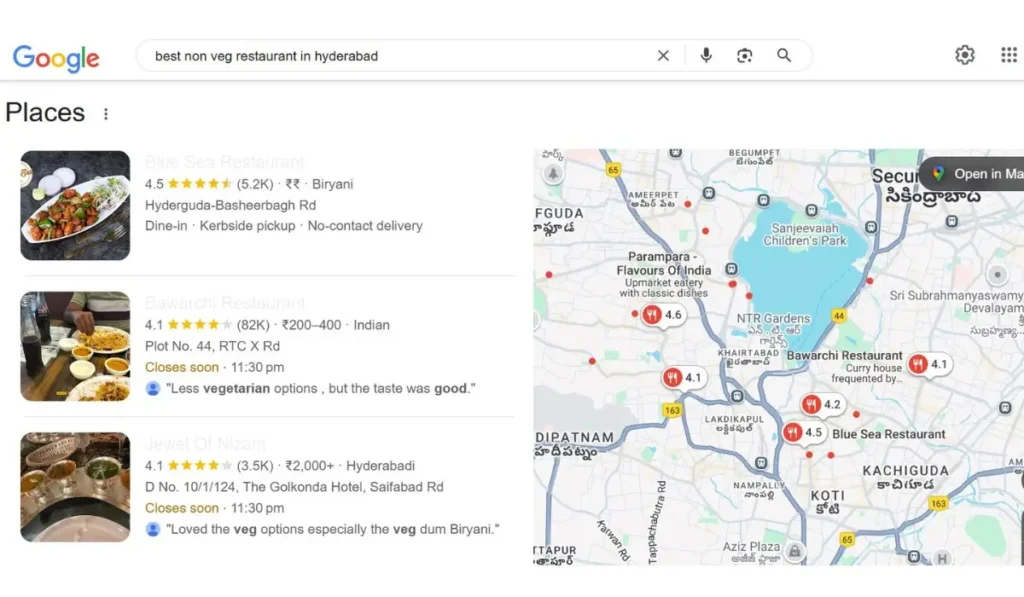The height and width of the screenshot is (597, 1024).
Task: Open Bawarchi Restaurant photo thumbnail
Action: [75, 346]
